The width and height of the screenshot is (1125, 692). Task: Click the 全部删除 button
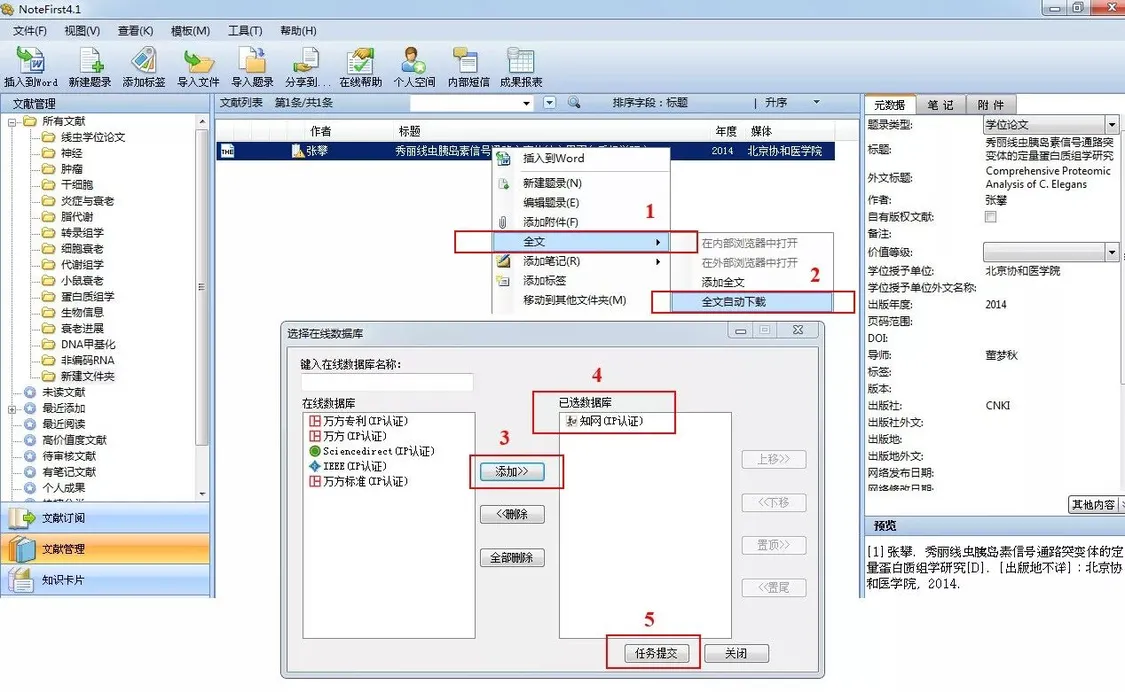[x=512, y=558]
